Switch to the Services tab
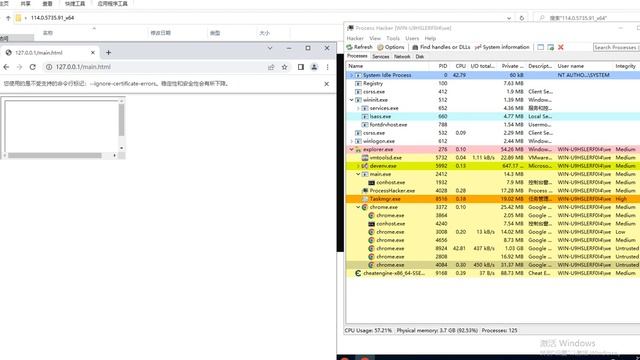Screen dimensions: 640x360 click(380, 57)
